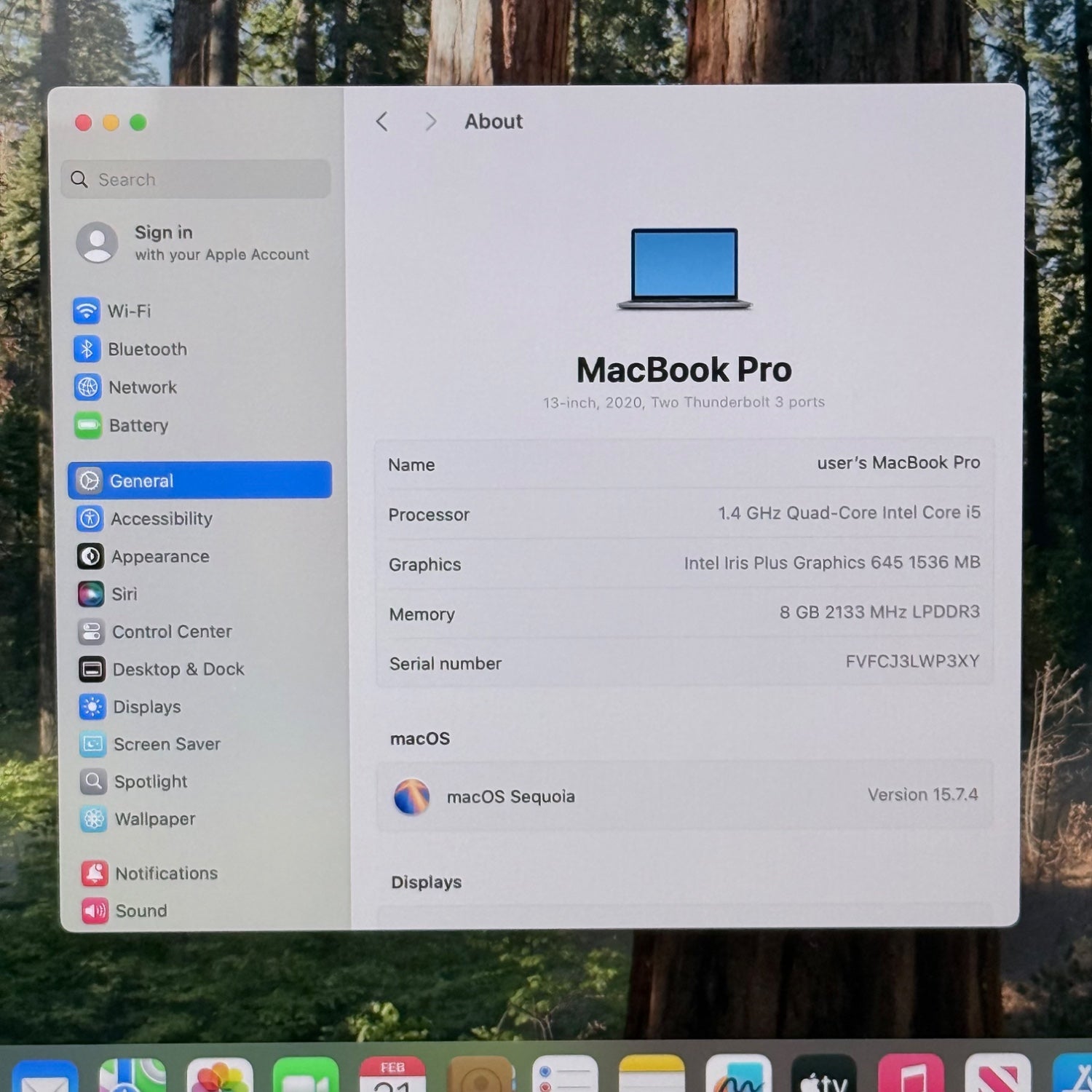1092x1092 pixels.
Task: Select the Bluetooth sidebar icon
Action: [x=87, y=349]
